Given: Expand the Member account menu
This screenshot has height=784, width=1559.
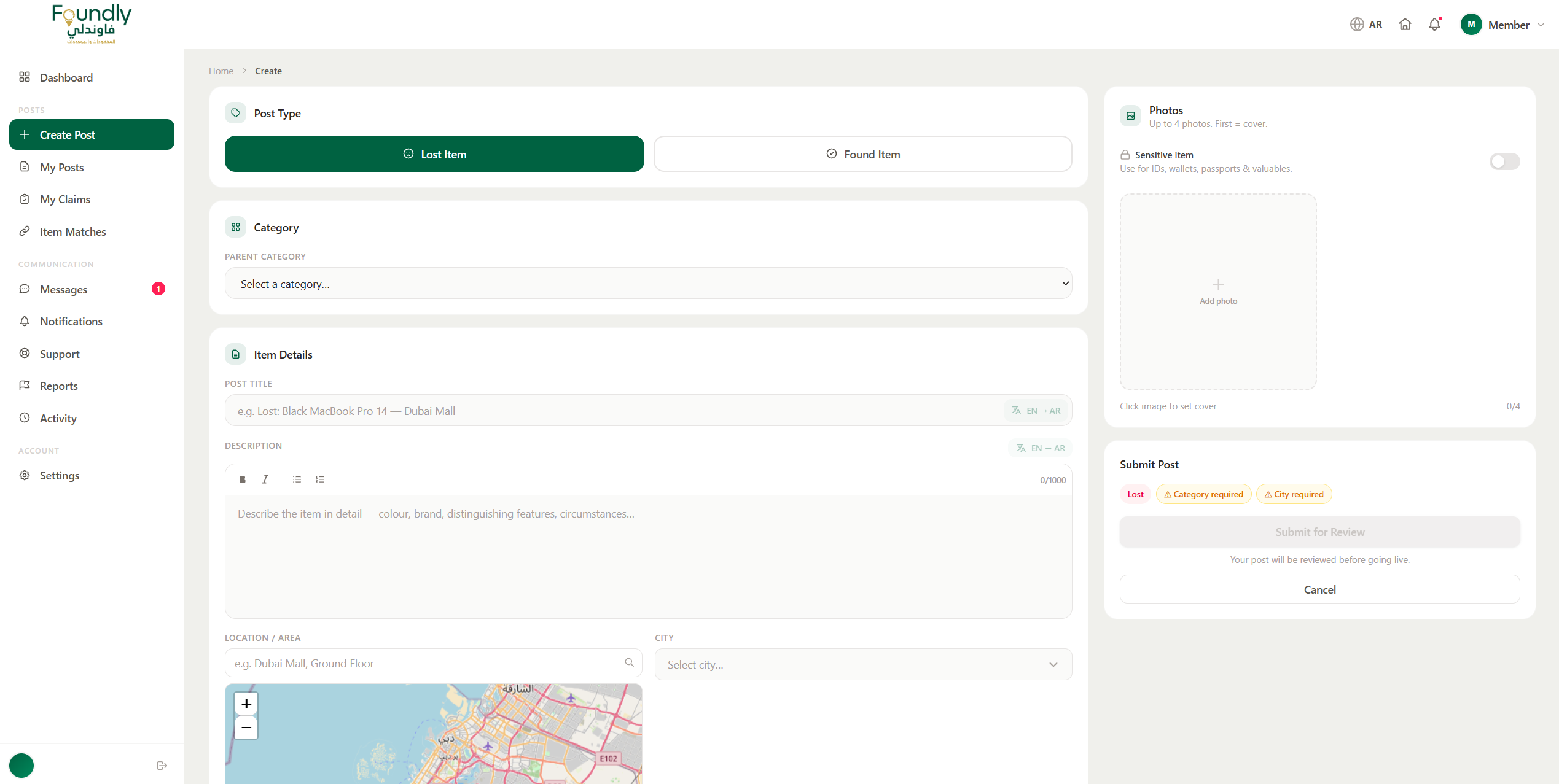Looking at the screenshot, I should click(x=1502, y=25).
